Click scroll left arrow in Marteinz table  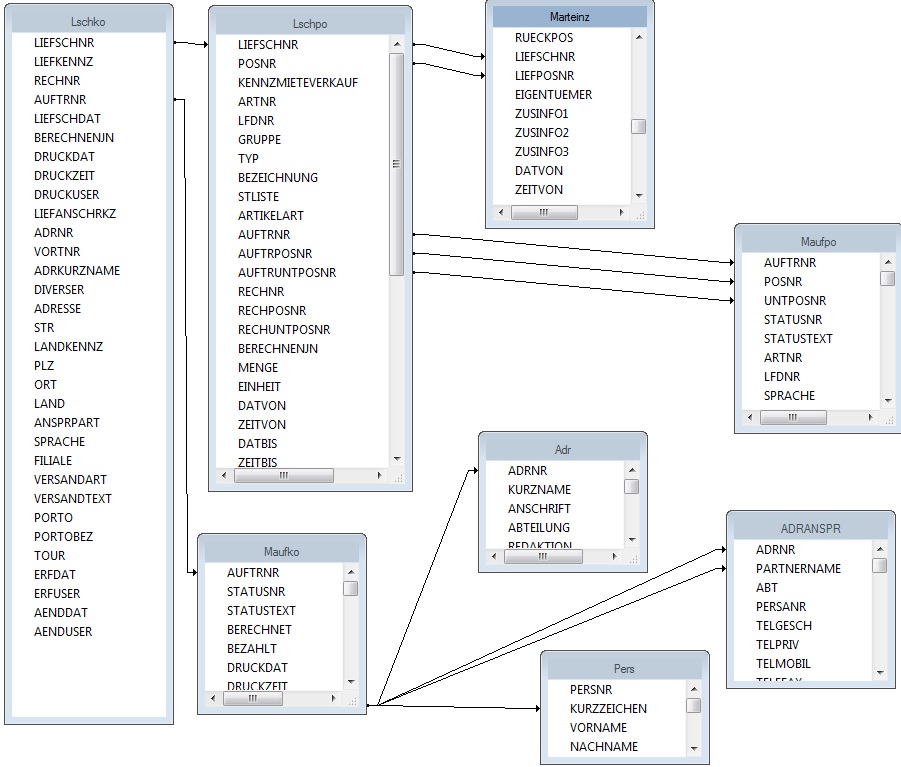(500, 212)
